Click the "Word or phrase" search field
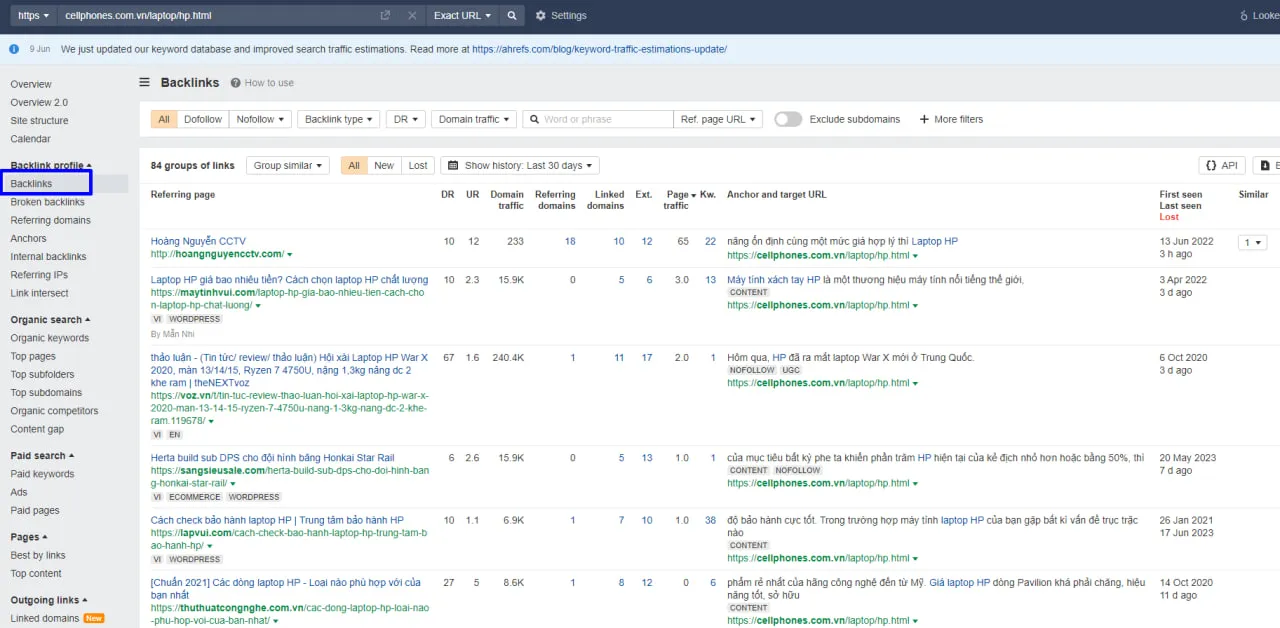This screenshot has height=628, width=1280. coord(597,118)
